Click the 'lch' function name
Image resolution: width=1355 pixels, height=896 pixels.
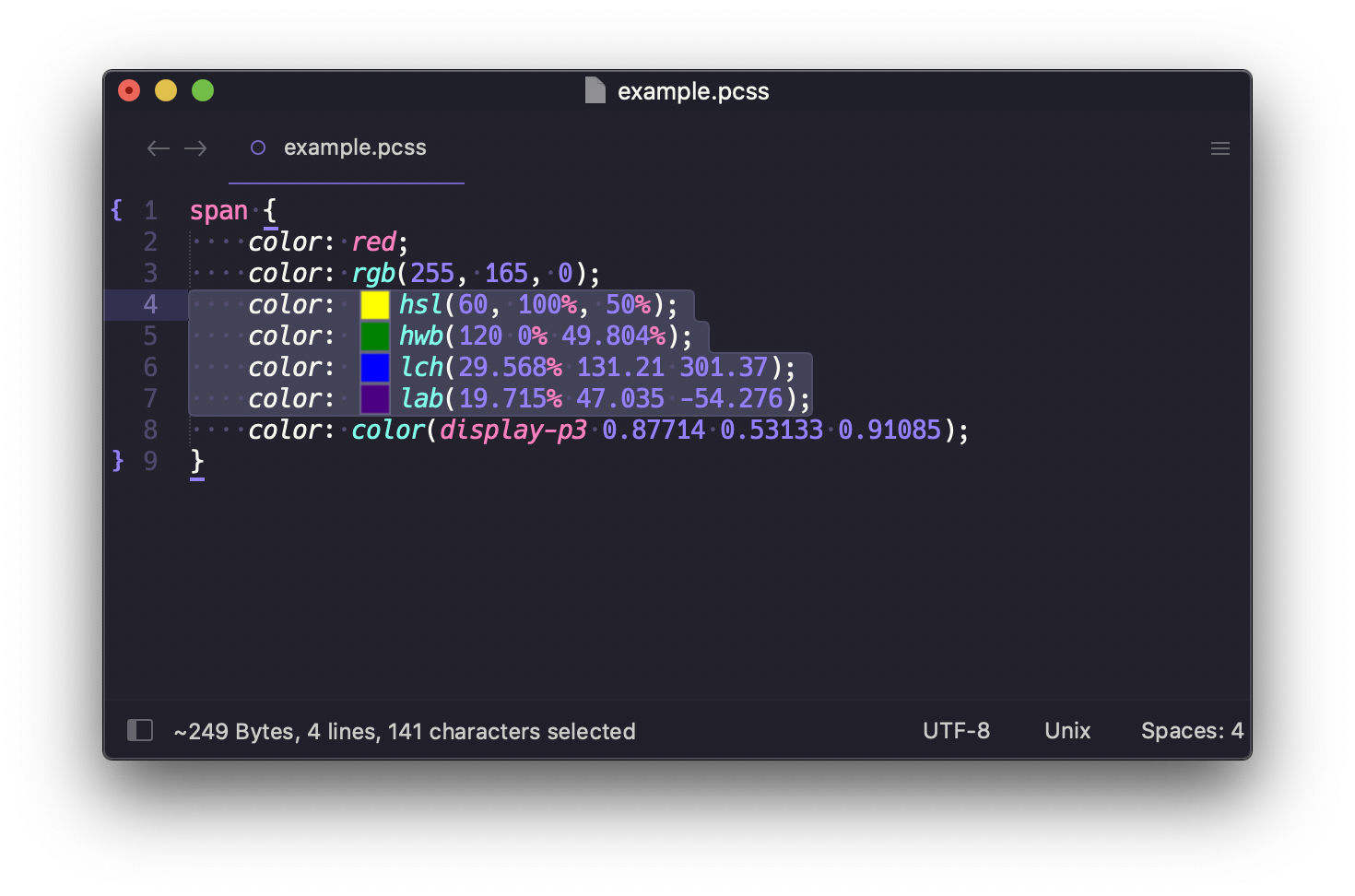tap(422, 367)
